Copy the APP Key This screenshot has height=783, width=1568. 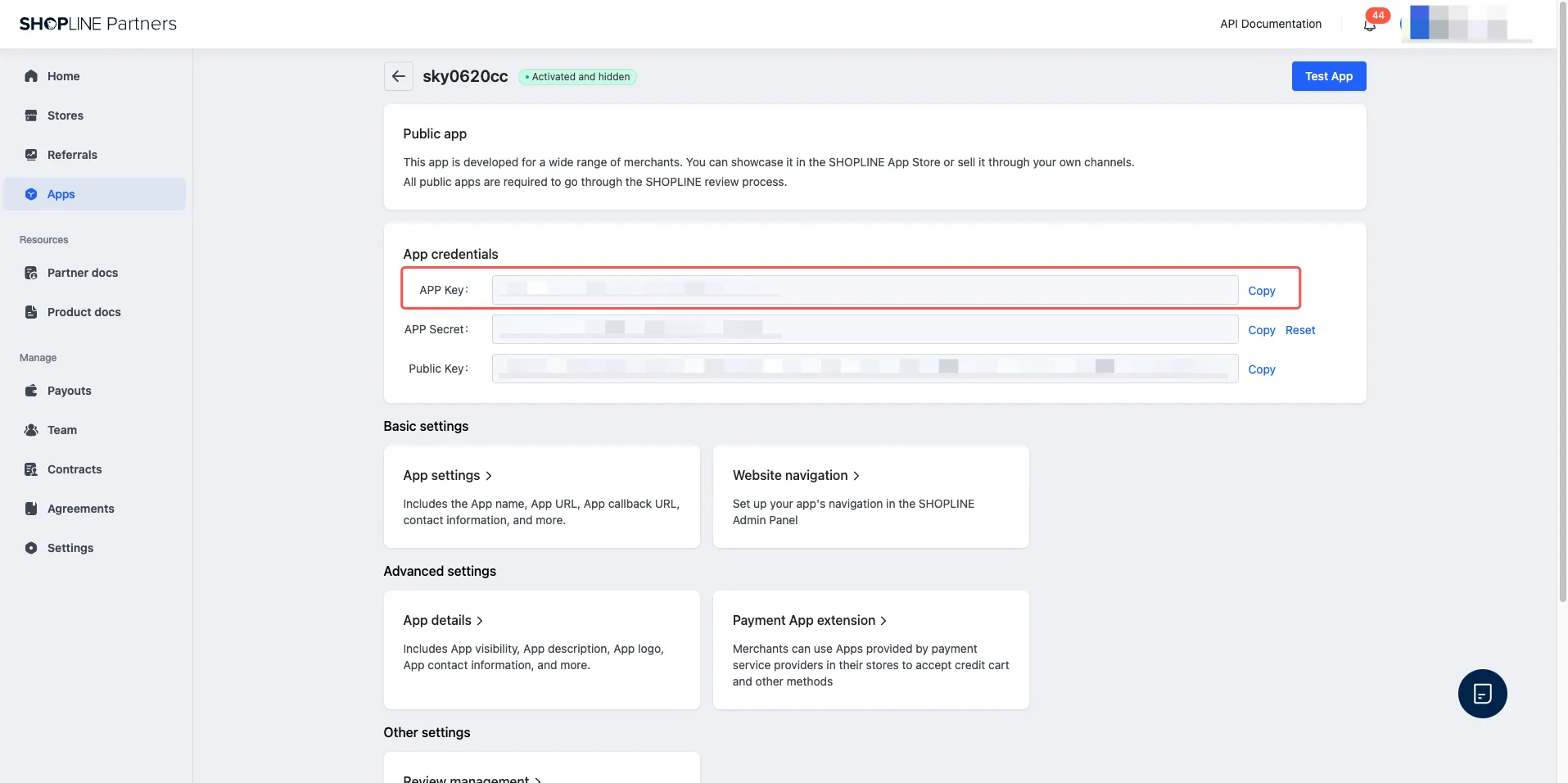click(1262, 291)
